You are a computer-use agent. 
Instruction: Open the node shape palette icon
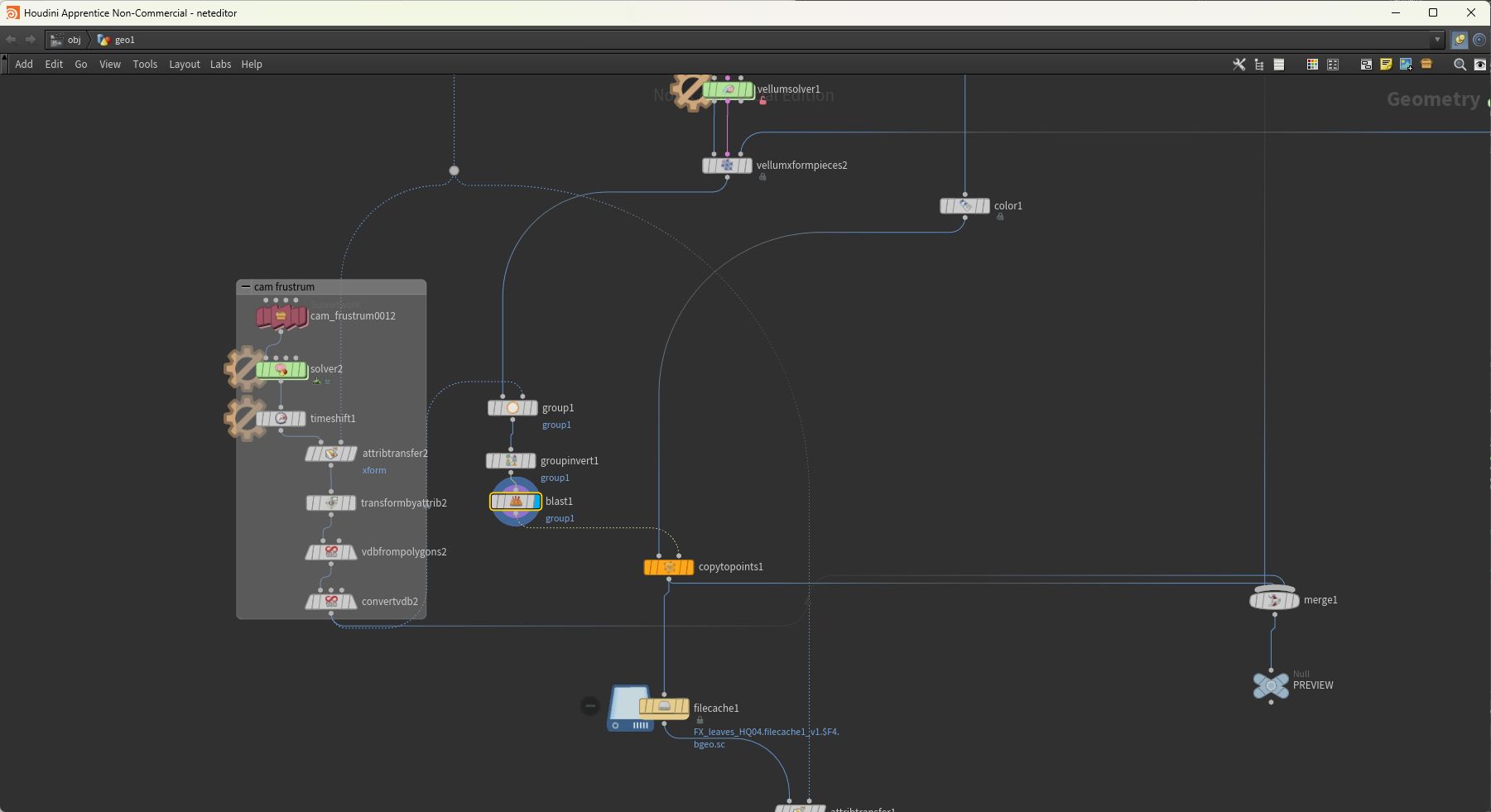(1333, 65)
